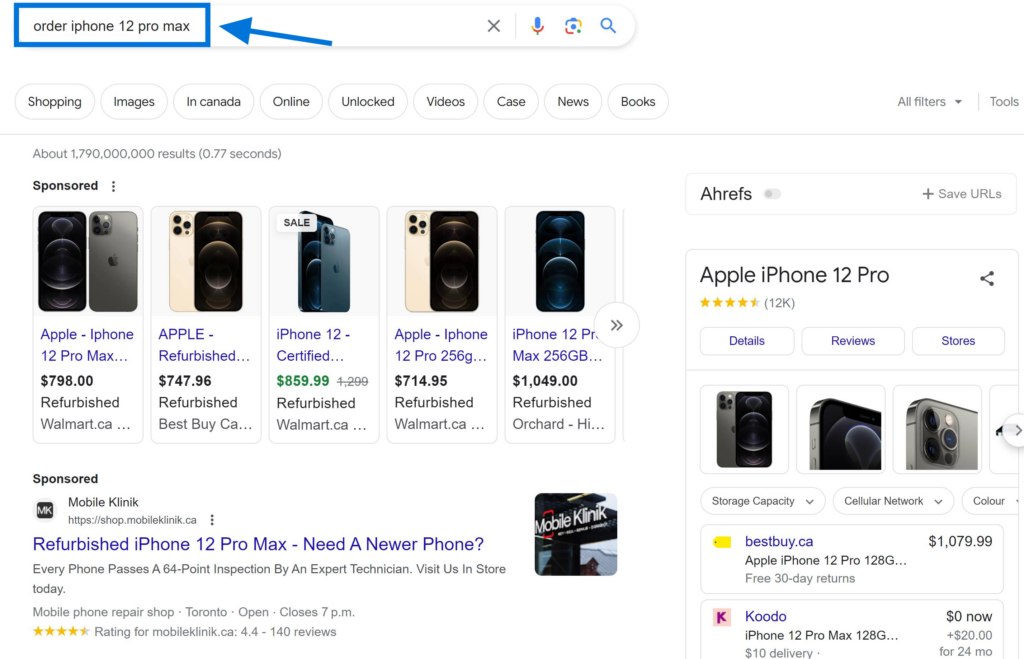Click the Save URLs button

(961, 194)
